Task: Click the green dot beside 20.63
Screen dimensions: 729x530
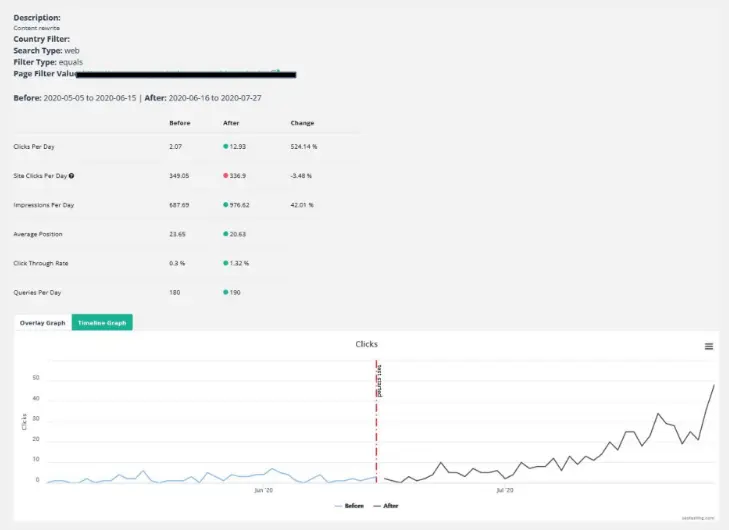Action: [225, 234]
